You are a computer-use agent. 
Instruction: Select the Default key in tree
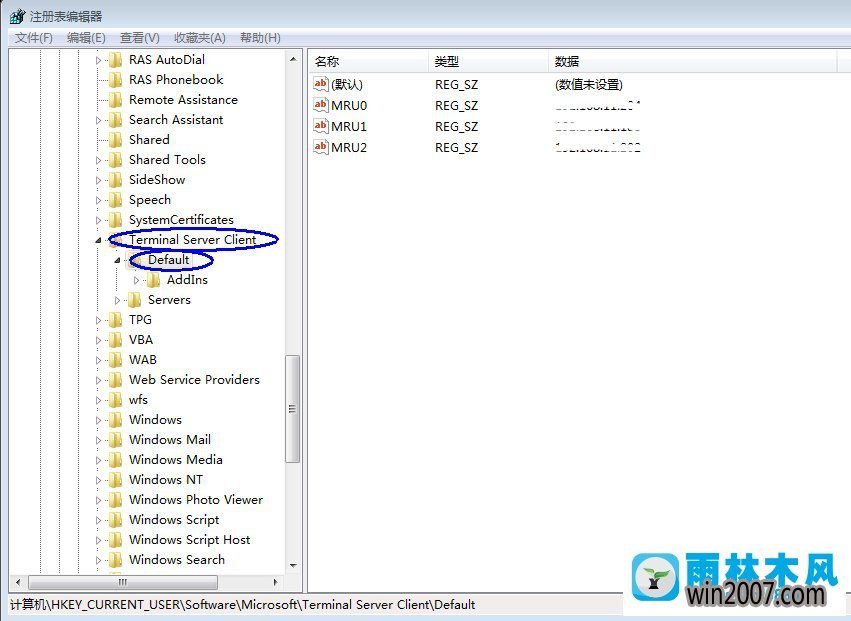pos(168,260)
